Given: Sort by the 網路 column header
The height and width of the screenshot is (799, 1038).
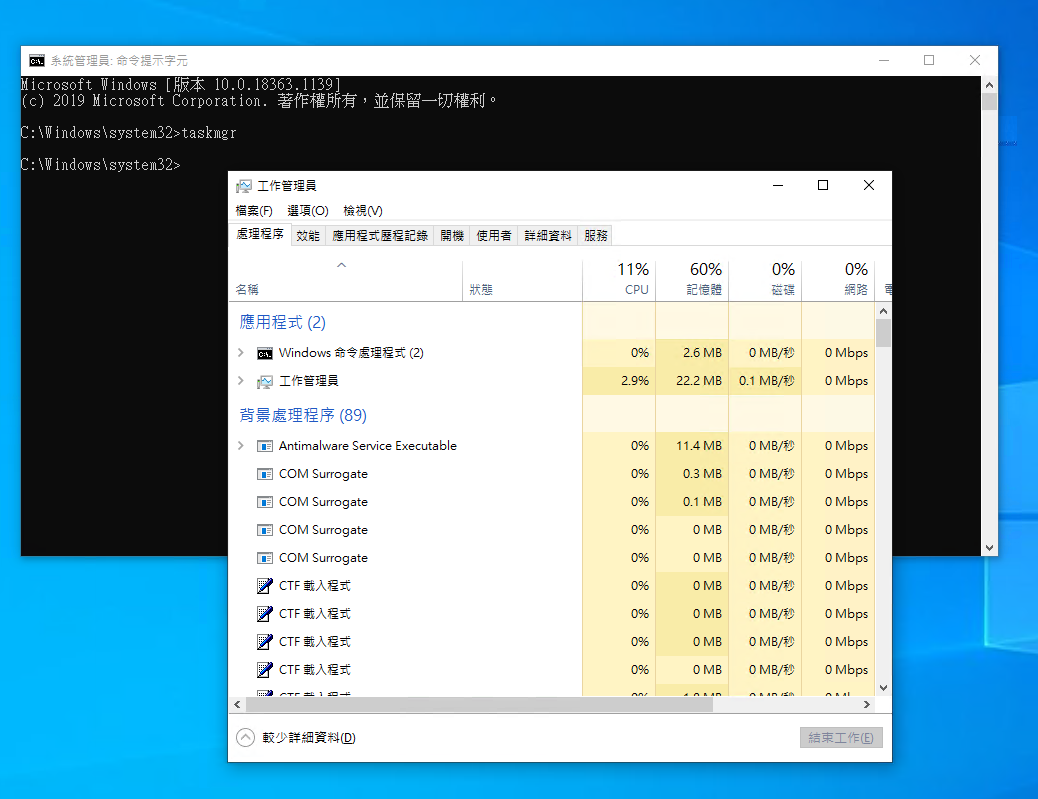Looking at the screenshot, I should coord(837,281).
